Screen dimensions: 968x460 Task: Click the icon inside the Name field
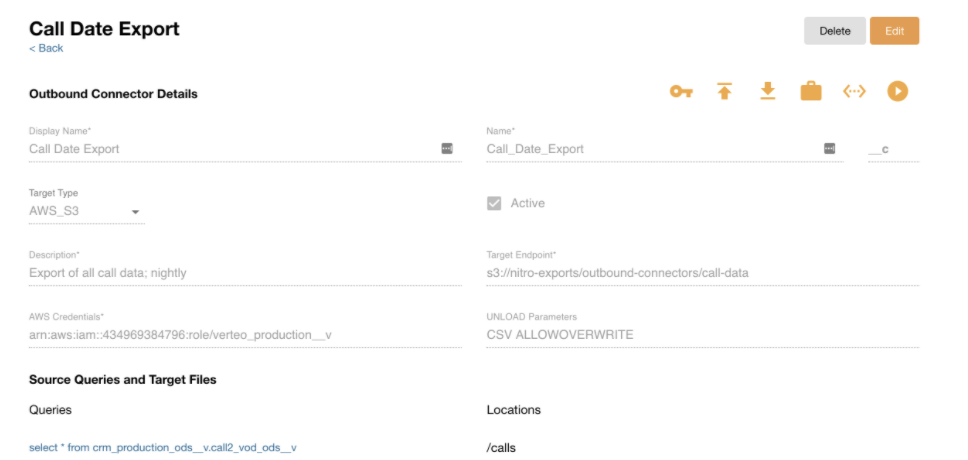pyautogui.click(x=829, y=149)
